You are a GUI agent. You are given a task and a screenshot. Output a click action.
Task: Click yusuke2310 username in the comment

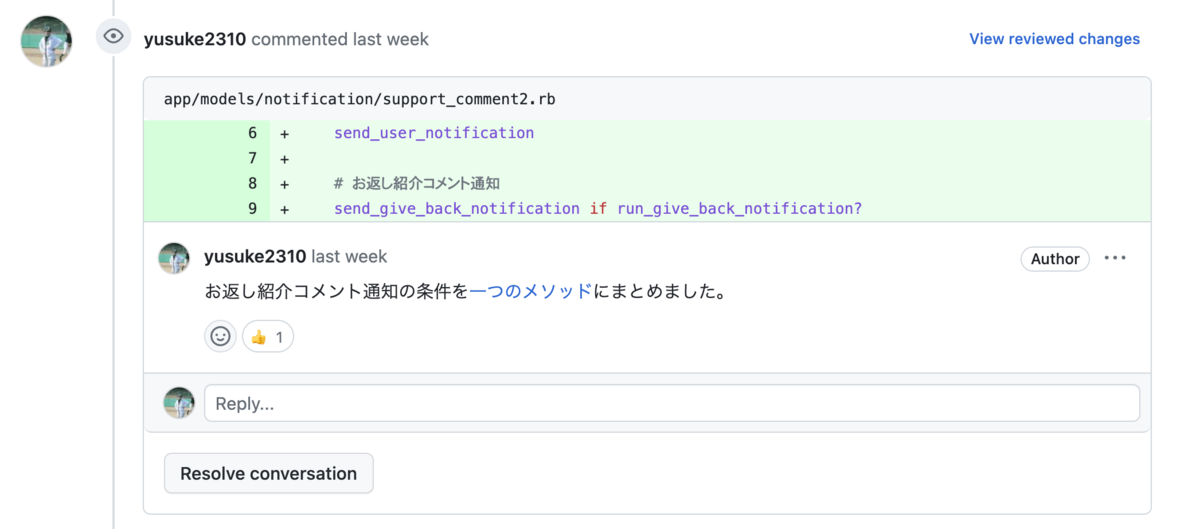pyautogui.click(x=255, y=257)
